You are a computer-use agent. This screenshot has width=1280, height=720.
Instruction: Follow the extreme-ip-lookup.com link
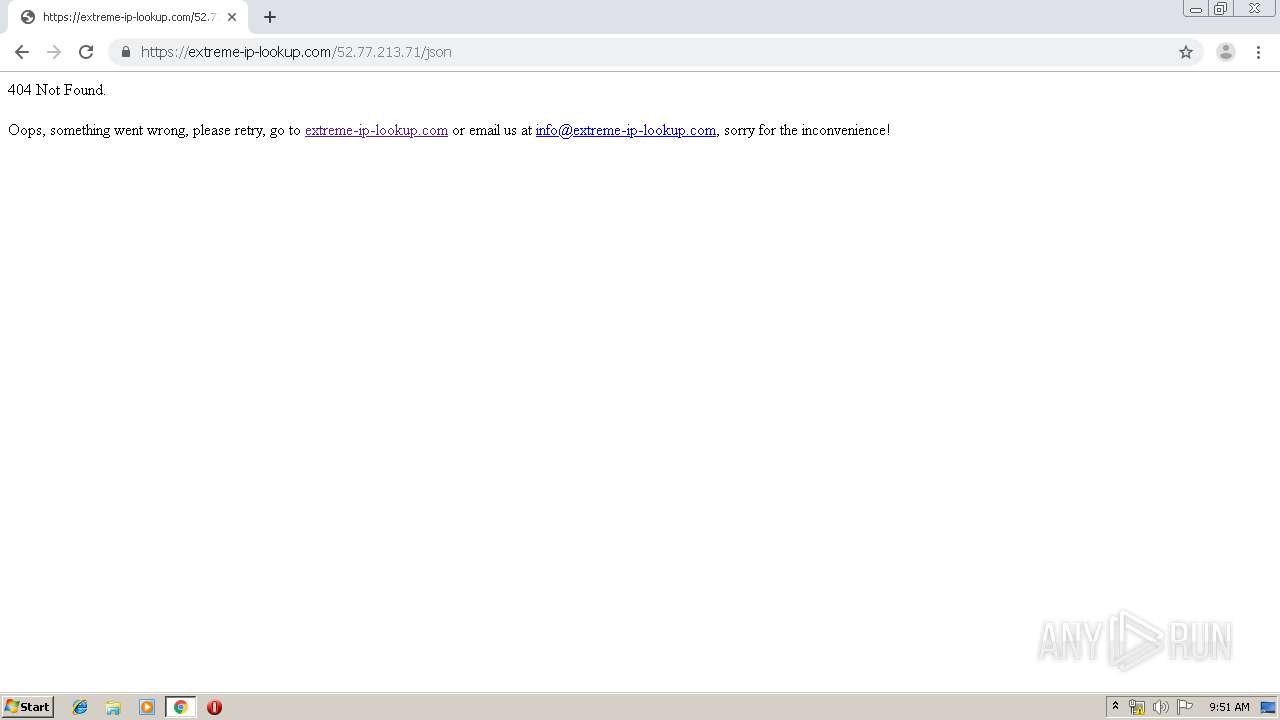[376, 130]
